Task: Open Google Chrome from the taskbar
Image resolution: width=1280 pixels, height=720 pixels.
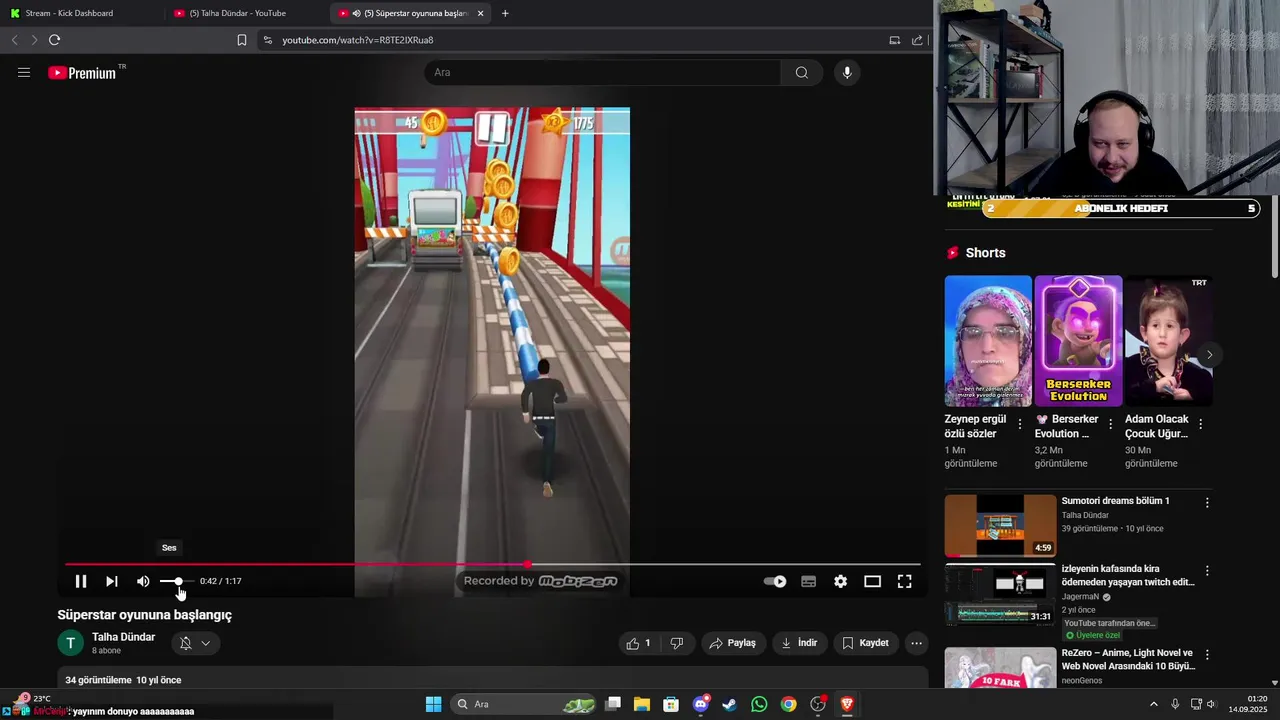Action: 789,704
